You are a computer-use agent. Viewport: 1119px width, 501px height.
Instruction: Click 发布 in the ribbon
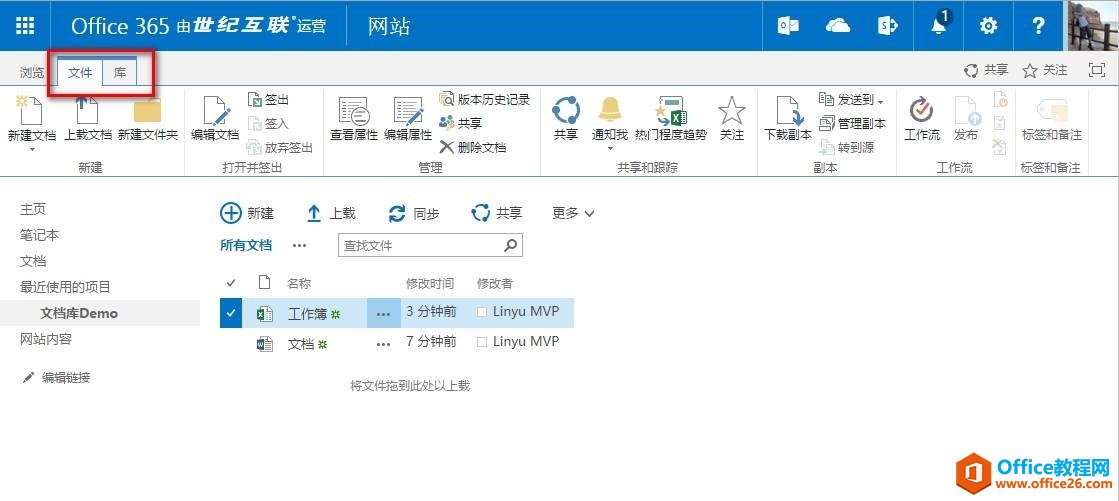tap(966, 118)
